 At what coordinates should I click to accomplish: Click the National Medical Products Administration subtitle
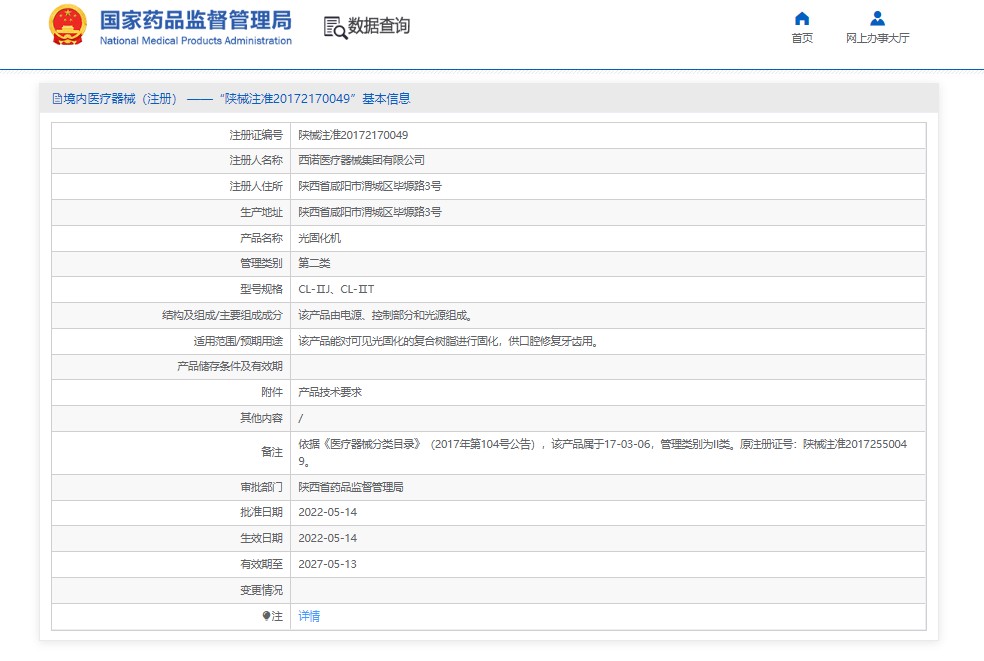196,41
